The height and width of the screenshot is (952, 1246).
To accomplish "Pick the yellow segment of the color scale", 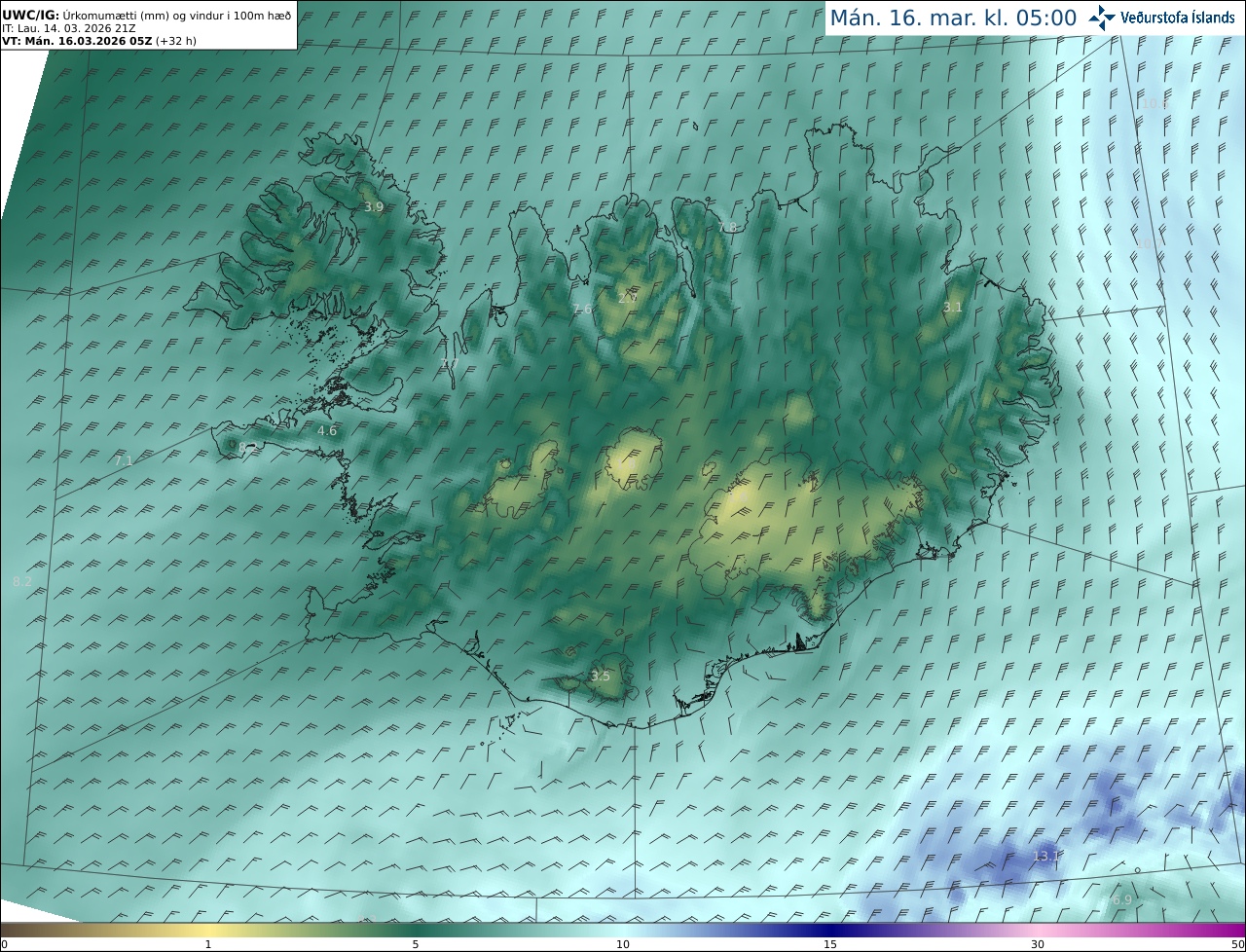I will point(207,931).
